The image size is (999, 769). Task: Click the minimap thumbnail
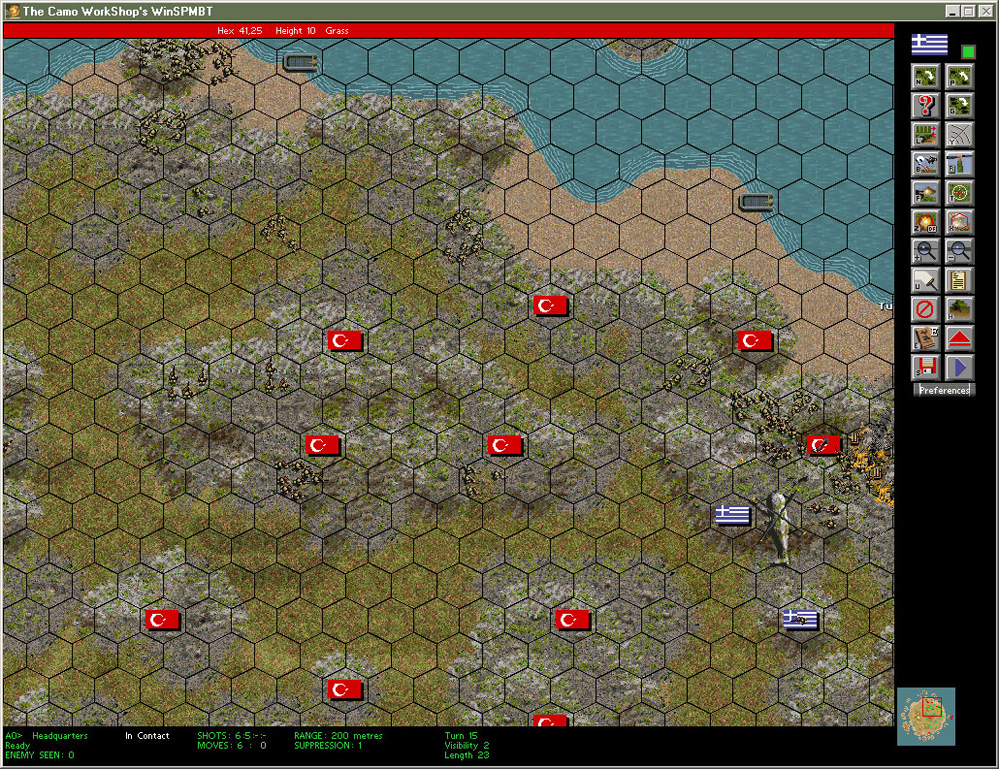[926, 716]
